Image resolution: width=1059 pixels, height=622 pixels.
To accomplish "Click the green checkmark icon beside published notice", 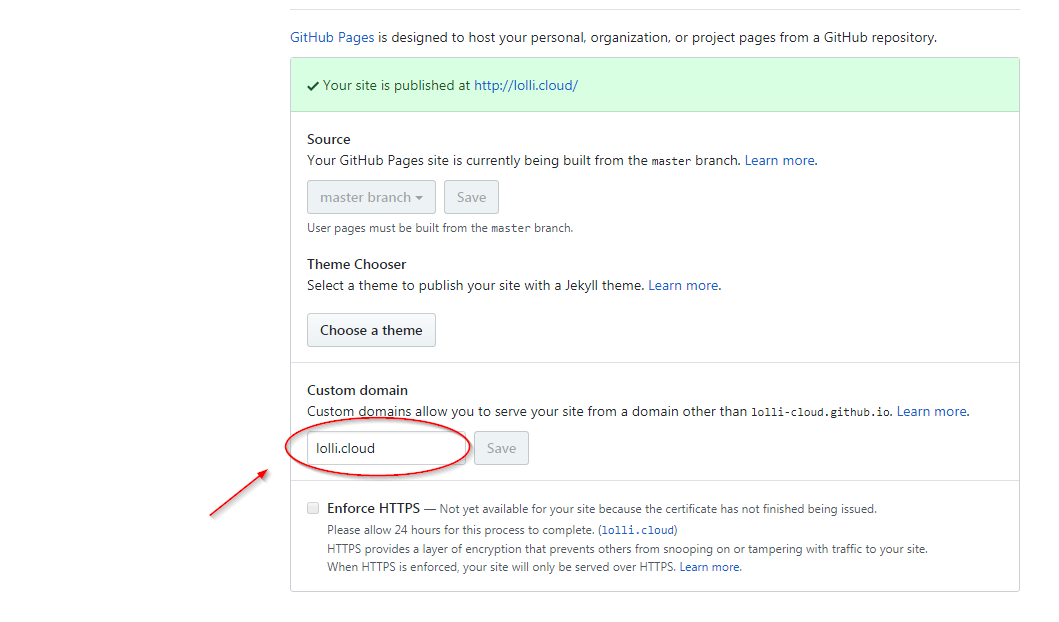I will pos(313,86).
